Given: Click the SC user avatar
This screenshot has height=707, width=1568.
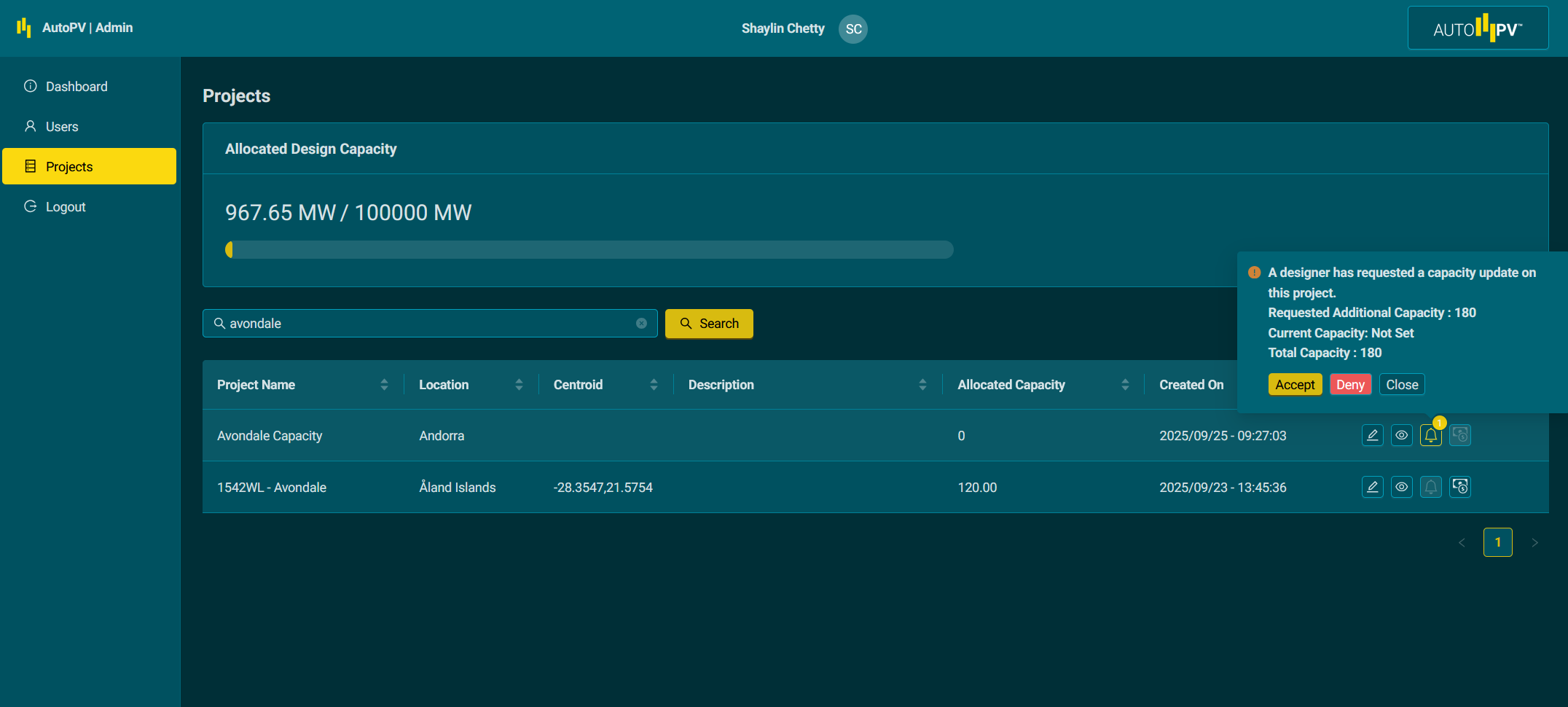Looking at the screenshot, I should pos(852,29).
